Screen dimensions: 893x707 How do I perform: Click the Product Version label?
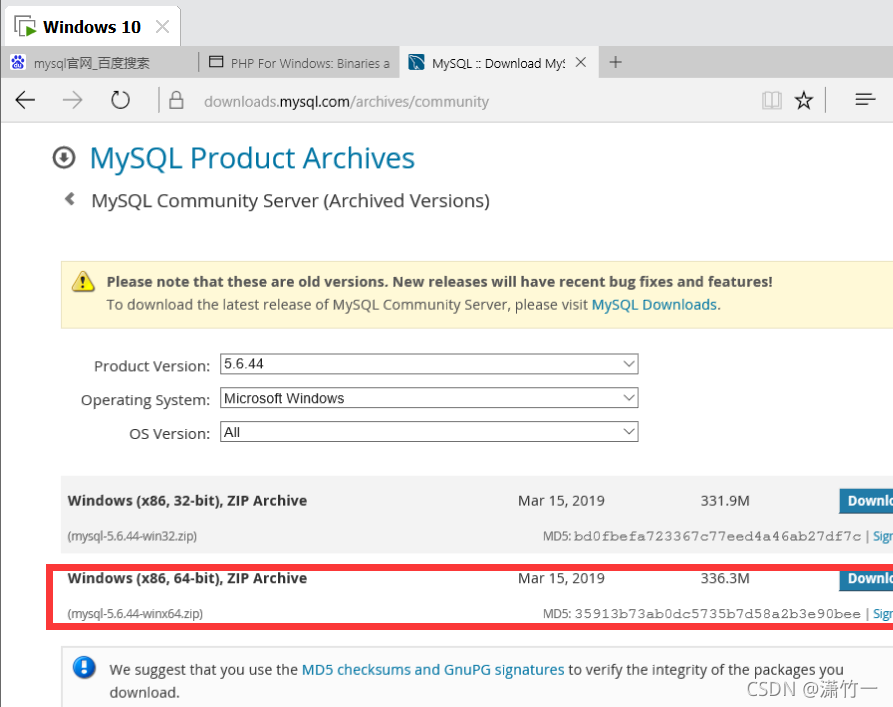152,366
